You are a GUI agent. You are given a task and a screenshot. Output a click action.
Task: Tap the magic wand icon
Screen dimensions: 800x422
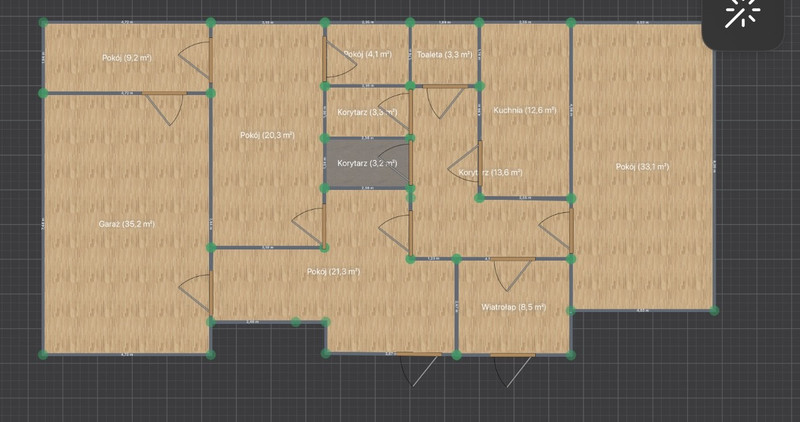(x=743, y=17)
